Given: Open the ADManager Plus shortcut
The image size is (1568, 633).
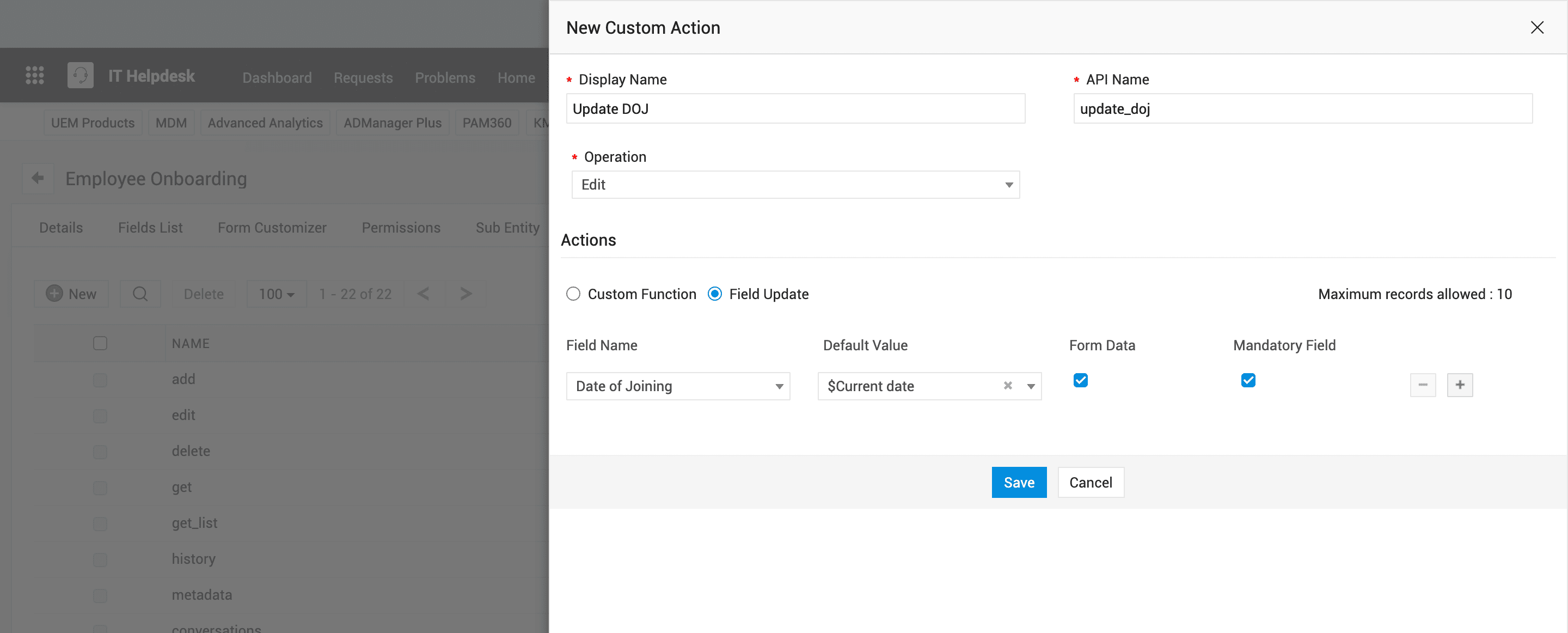Looking at the screenshot, I should [x=392, y=123].
